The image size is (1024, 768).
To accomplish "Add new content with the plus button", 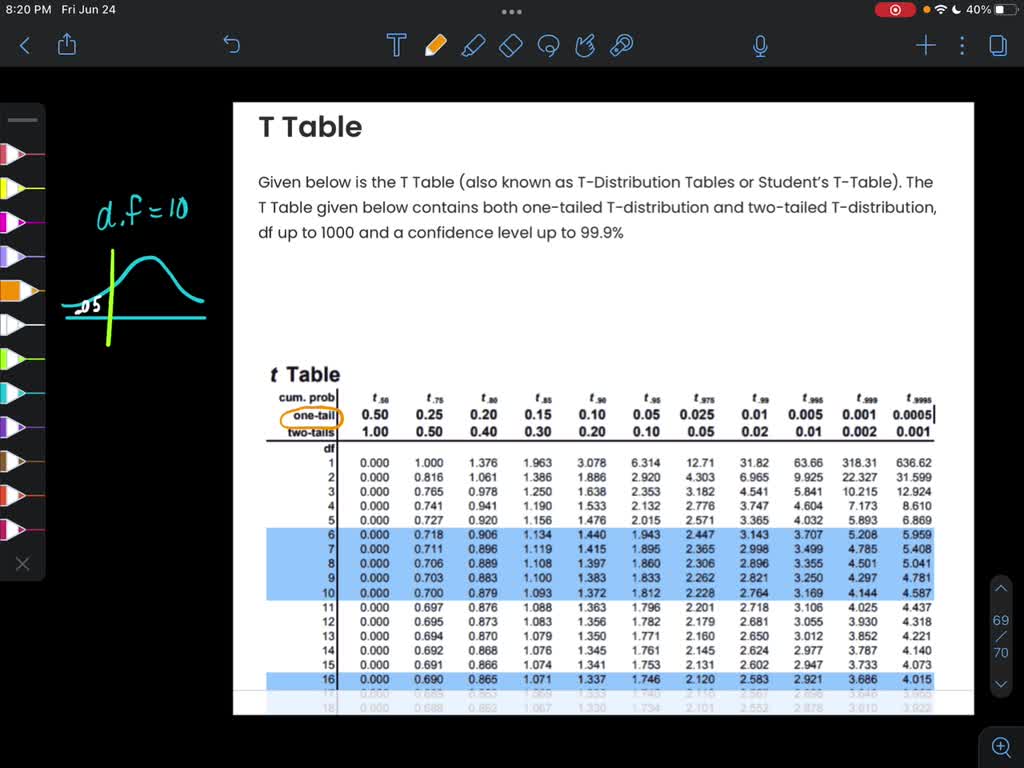I will (925, 45).
